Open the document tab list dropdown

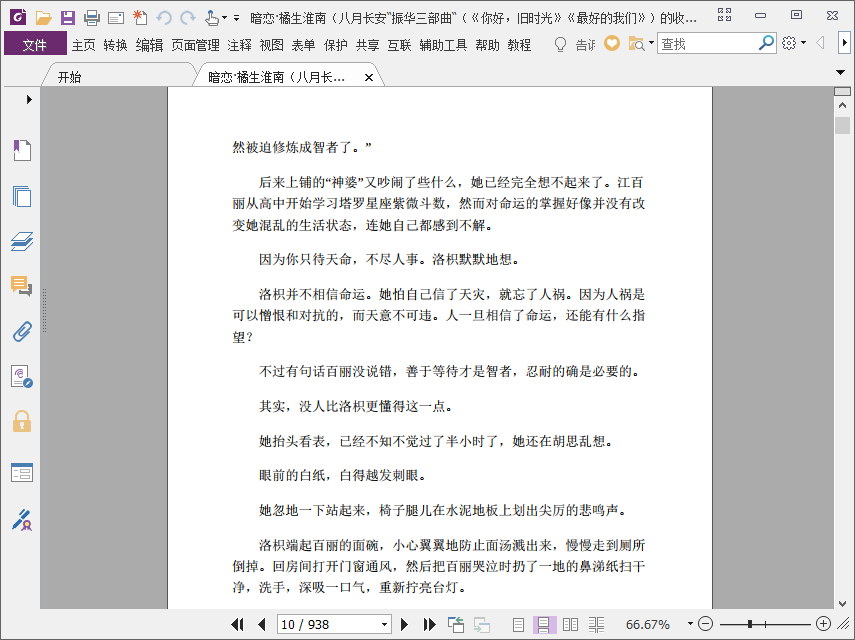coord(840,72)
